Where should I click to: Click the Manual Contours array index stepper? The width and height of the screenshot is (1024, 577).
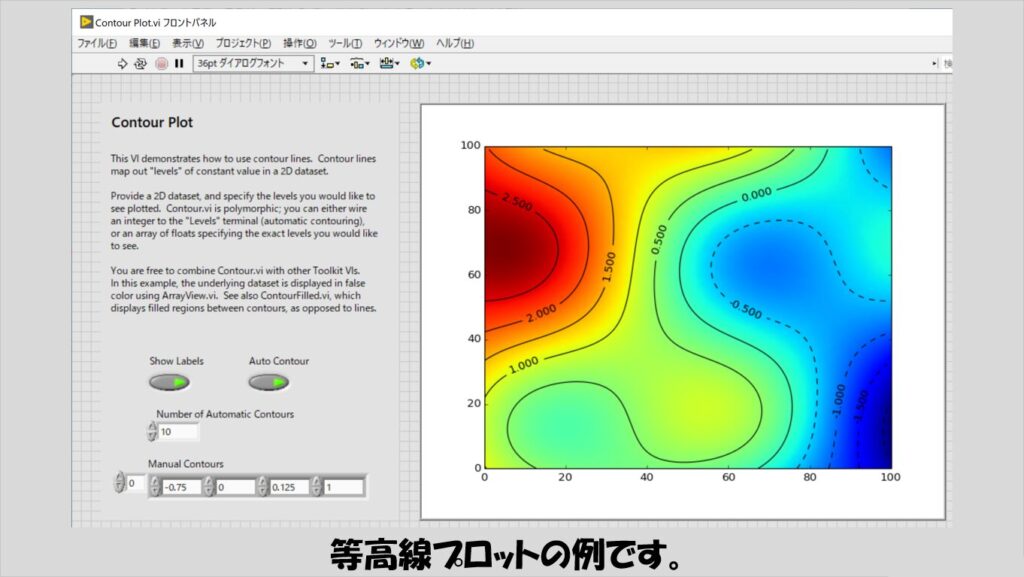tap(120, 484)
